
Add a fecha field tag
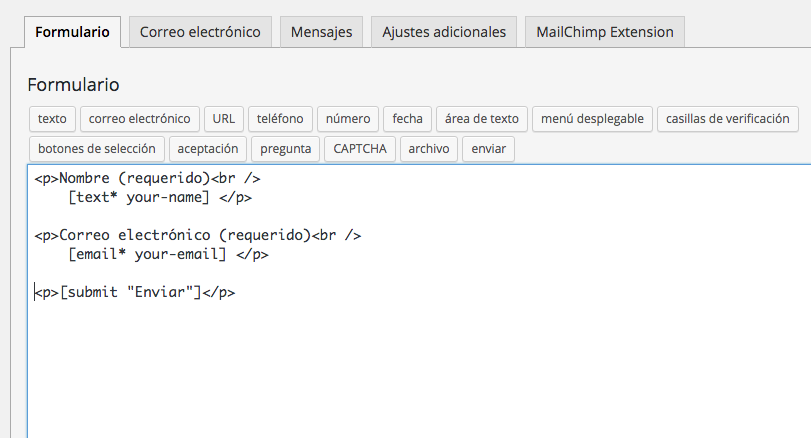(407, 119)
